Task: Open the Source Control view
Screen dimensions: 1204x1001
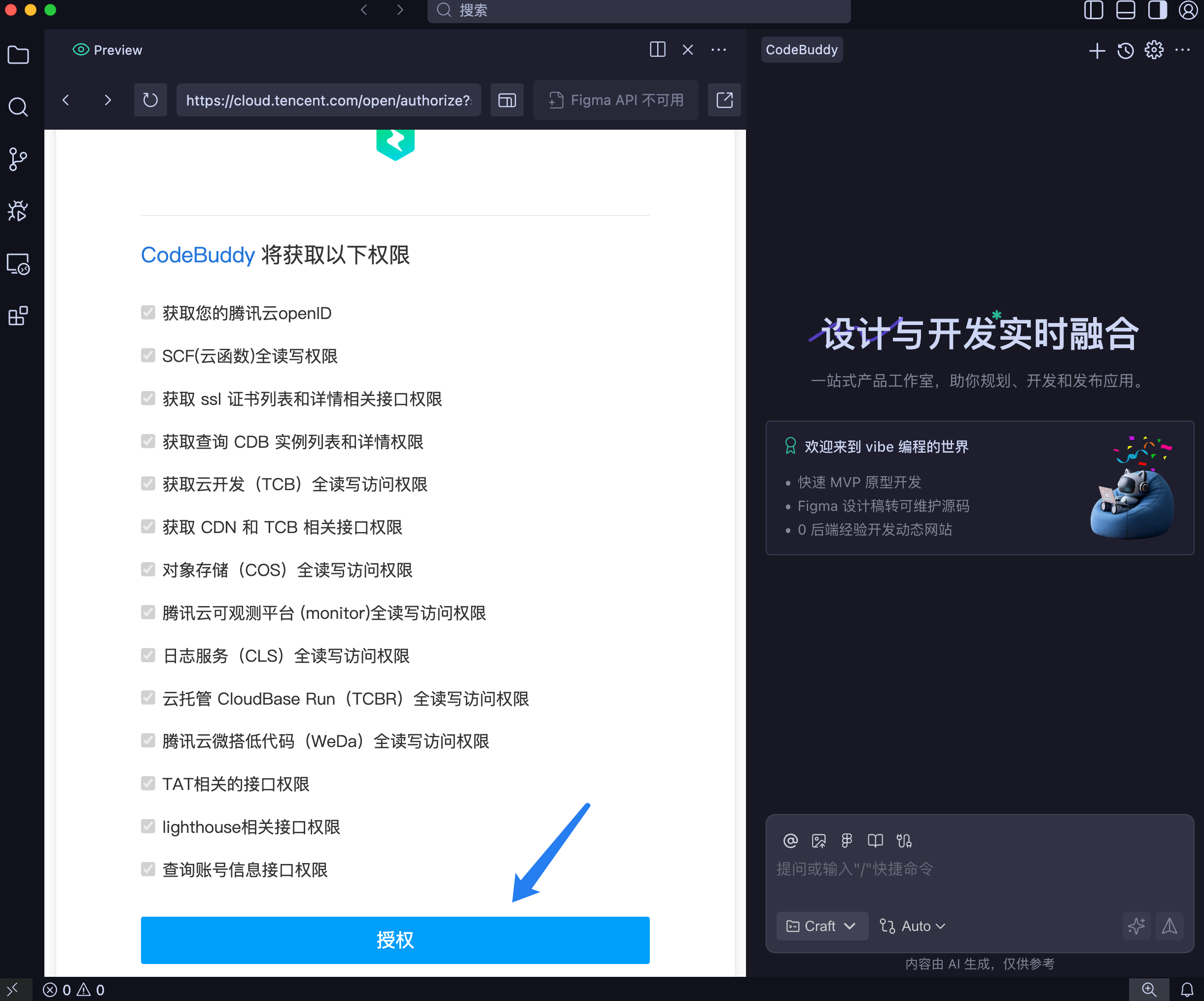Action: pos(18,159)
